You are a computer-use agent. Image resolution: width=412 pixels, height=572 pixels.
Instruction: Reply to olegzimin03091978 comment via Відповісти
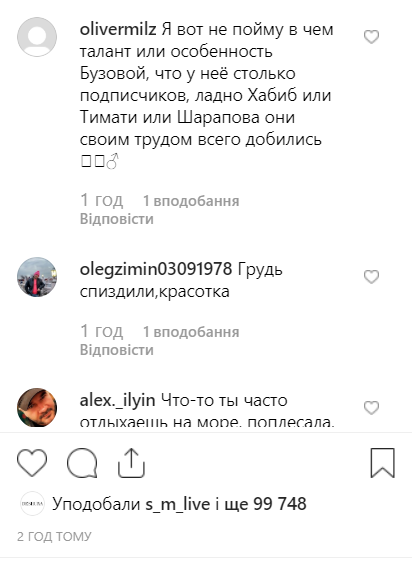pos(117,350)
